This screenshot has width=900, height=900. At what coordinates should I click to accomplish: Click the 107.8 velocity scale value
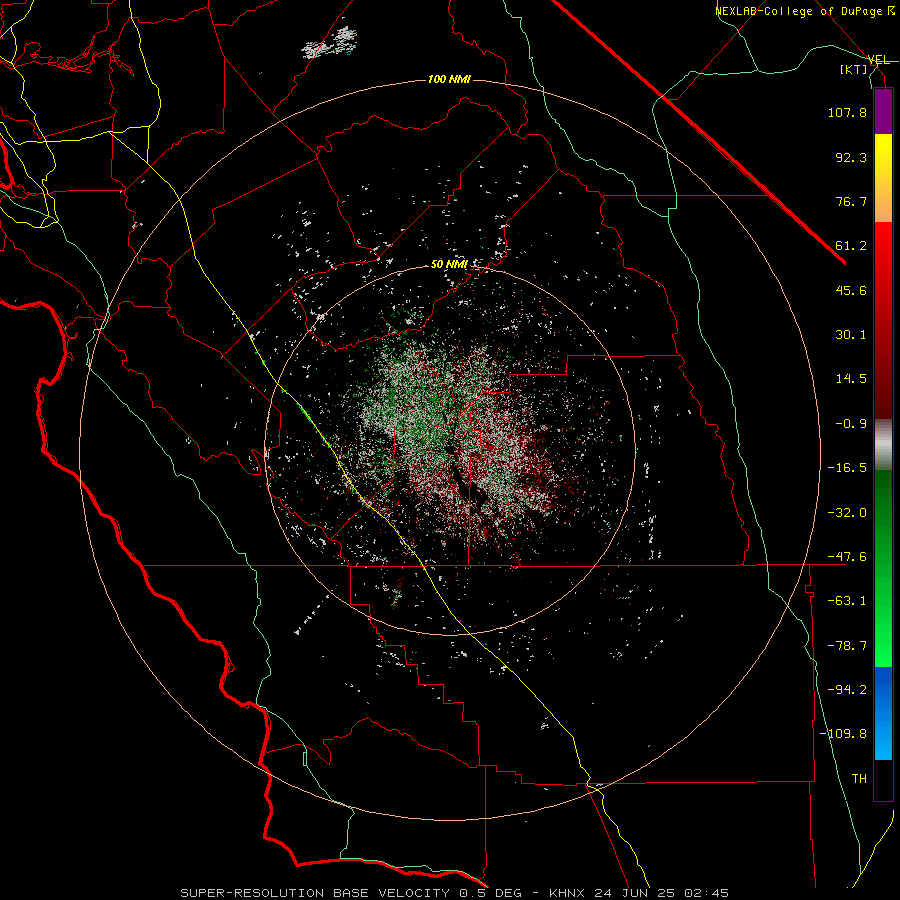click(x=847, y=112)
